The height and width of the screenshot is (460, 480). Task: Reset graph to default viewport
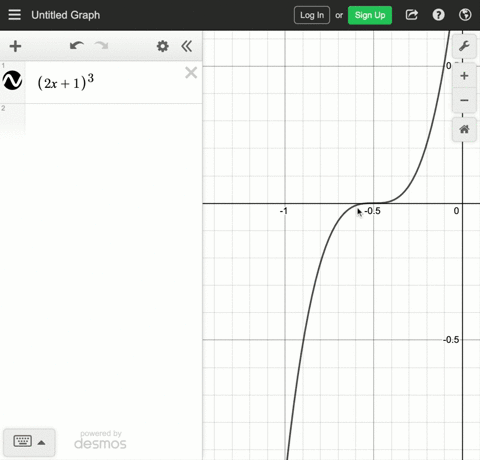point(464,129)
